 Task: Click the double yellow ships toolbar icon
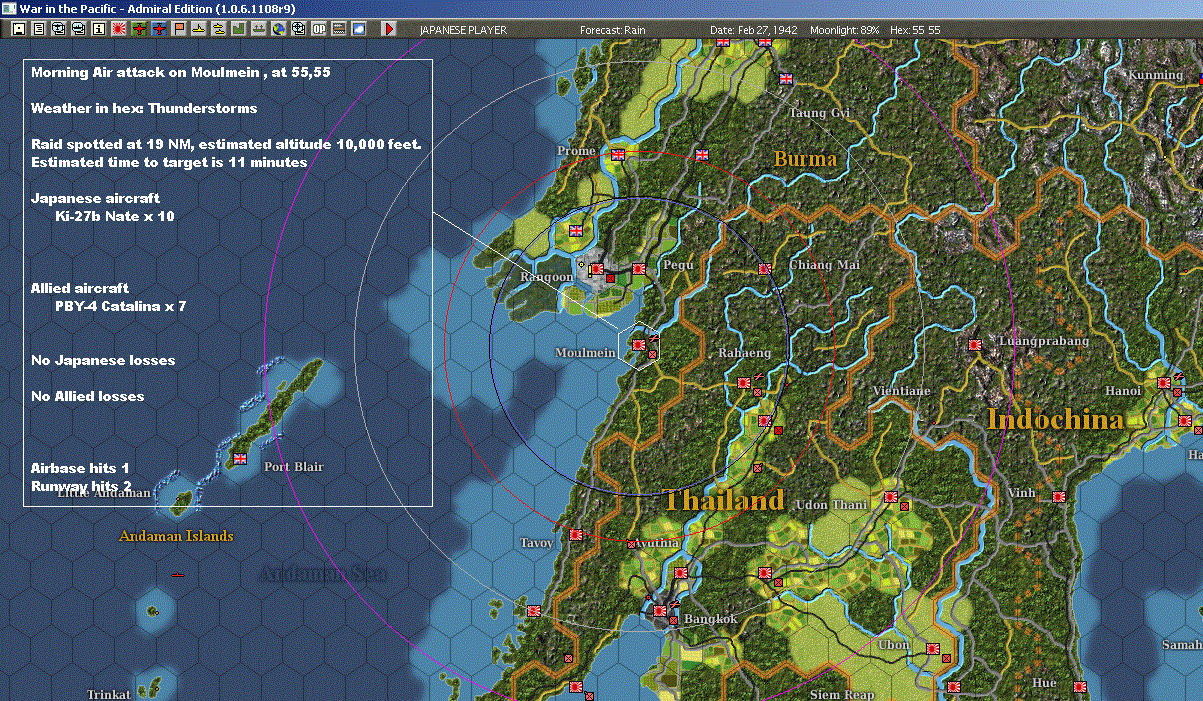click(218, 29)
